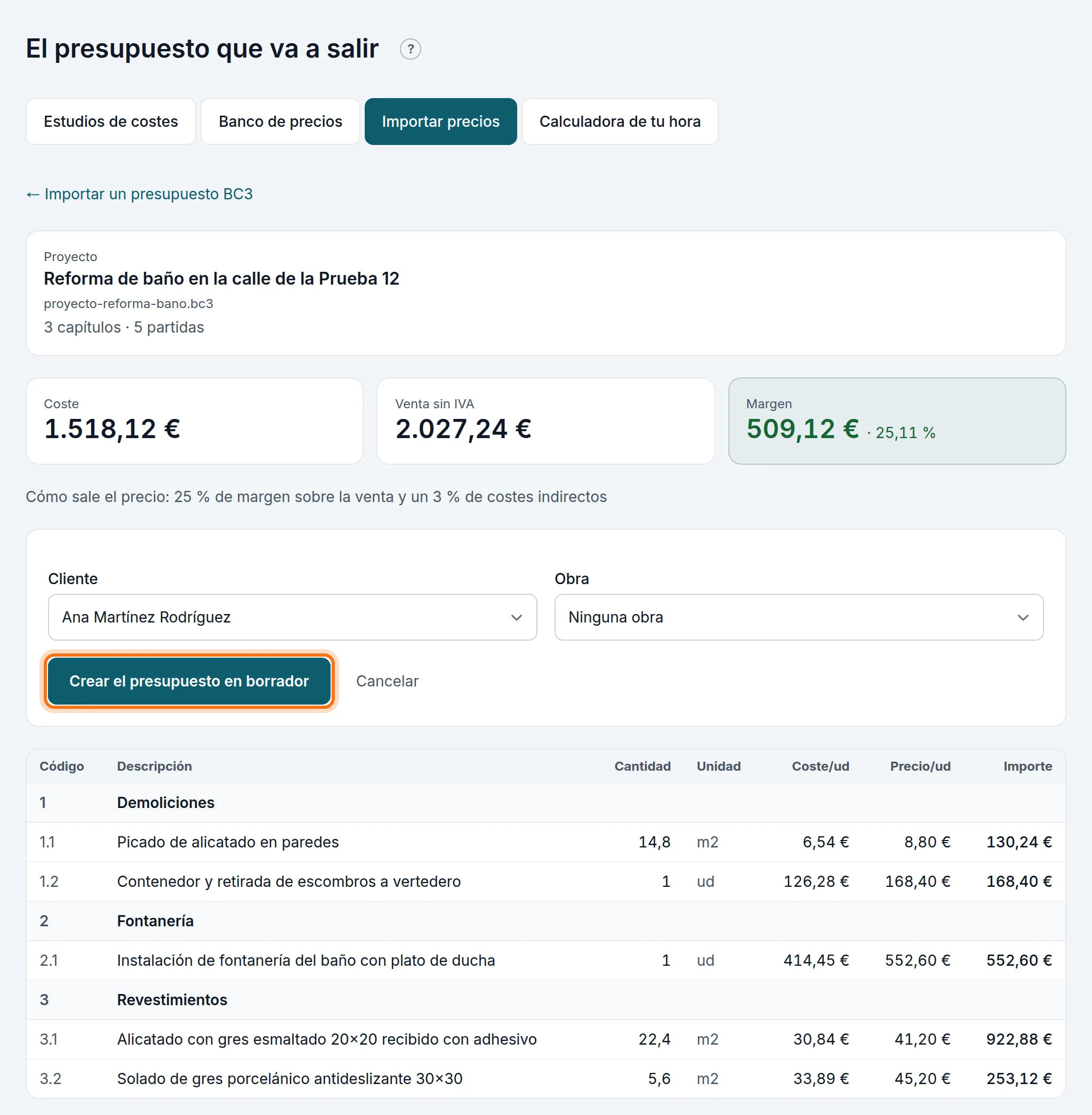Select row Picado de alicatado en paredes
Viewport: 1092px width, 1115px height.
coord(545,842)
